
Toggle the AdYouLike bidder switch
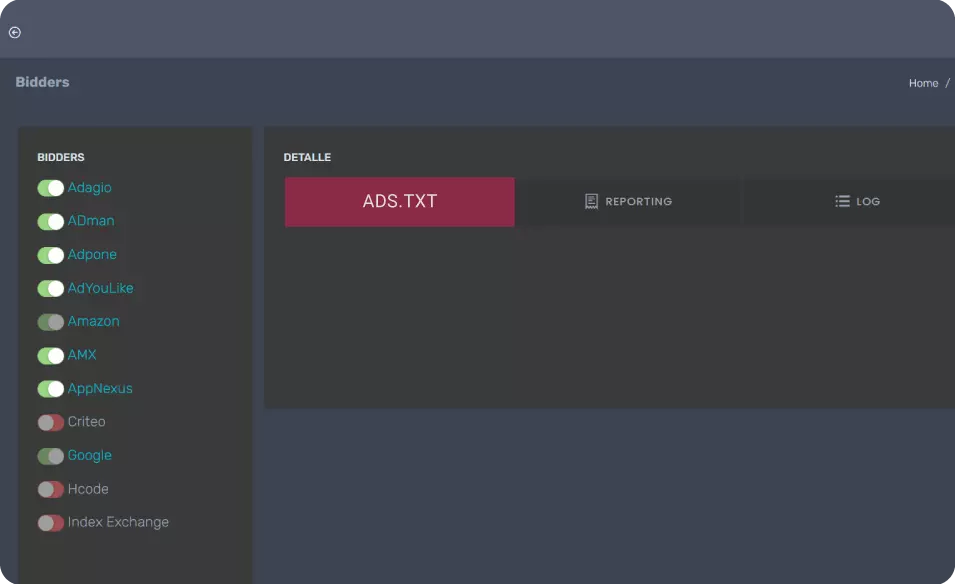pos(50,288)
